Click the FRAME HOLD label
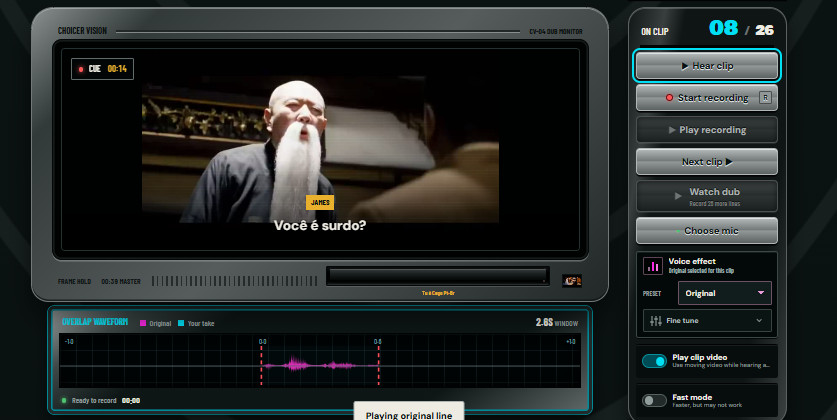The height and width of the screenshot is (420, 837). [x=74, y=281]
